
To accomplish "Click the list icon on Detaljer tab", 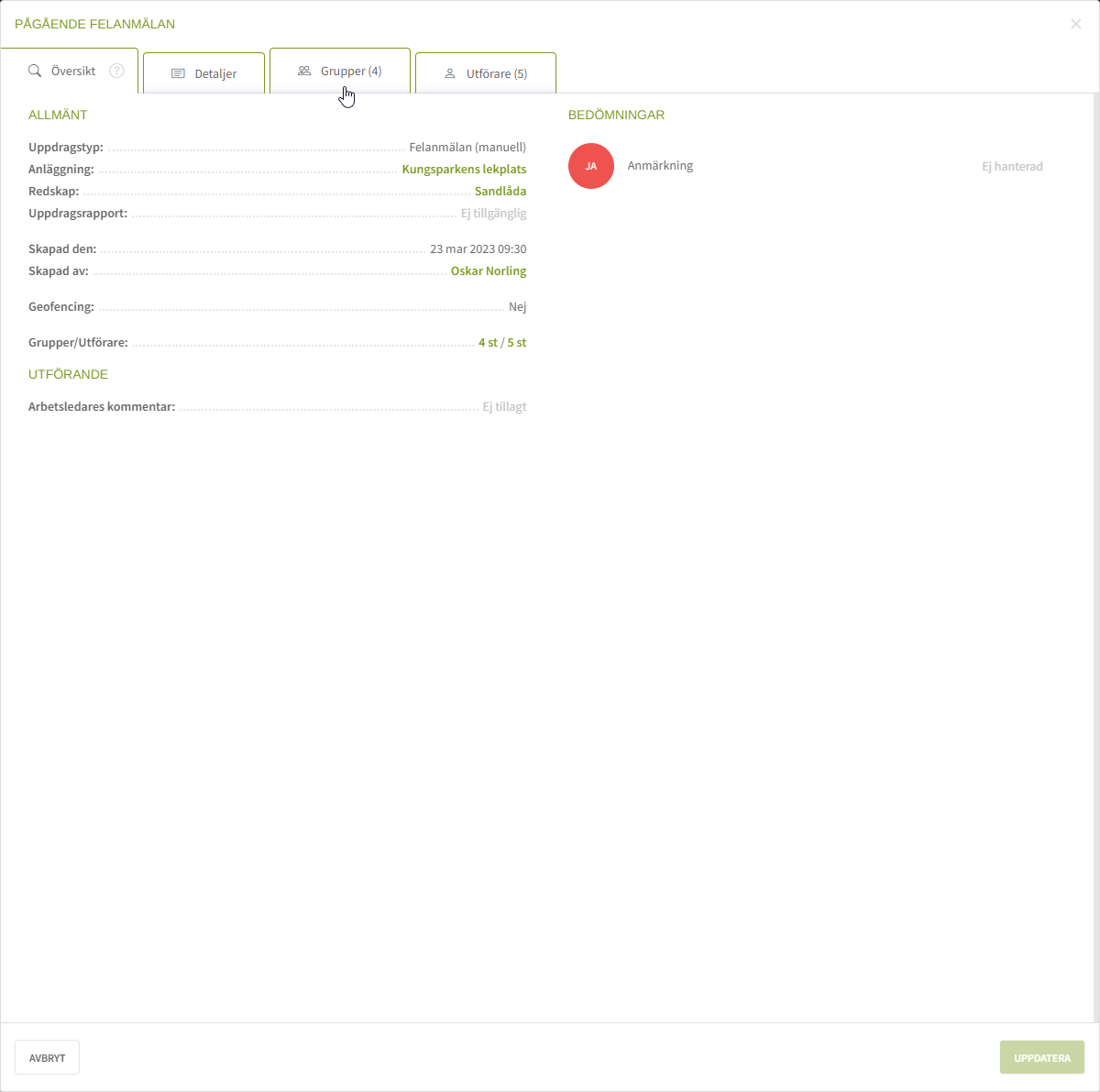I will click(178, 73).
